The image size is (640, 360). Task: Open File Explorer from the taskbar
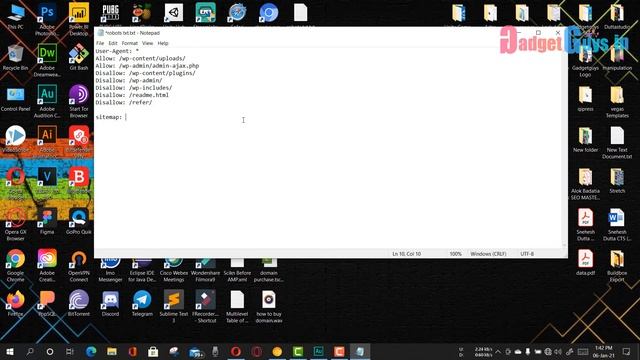112,351
